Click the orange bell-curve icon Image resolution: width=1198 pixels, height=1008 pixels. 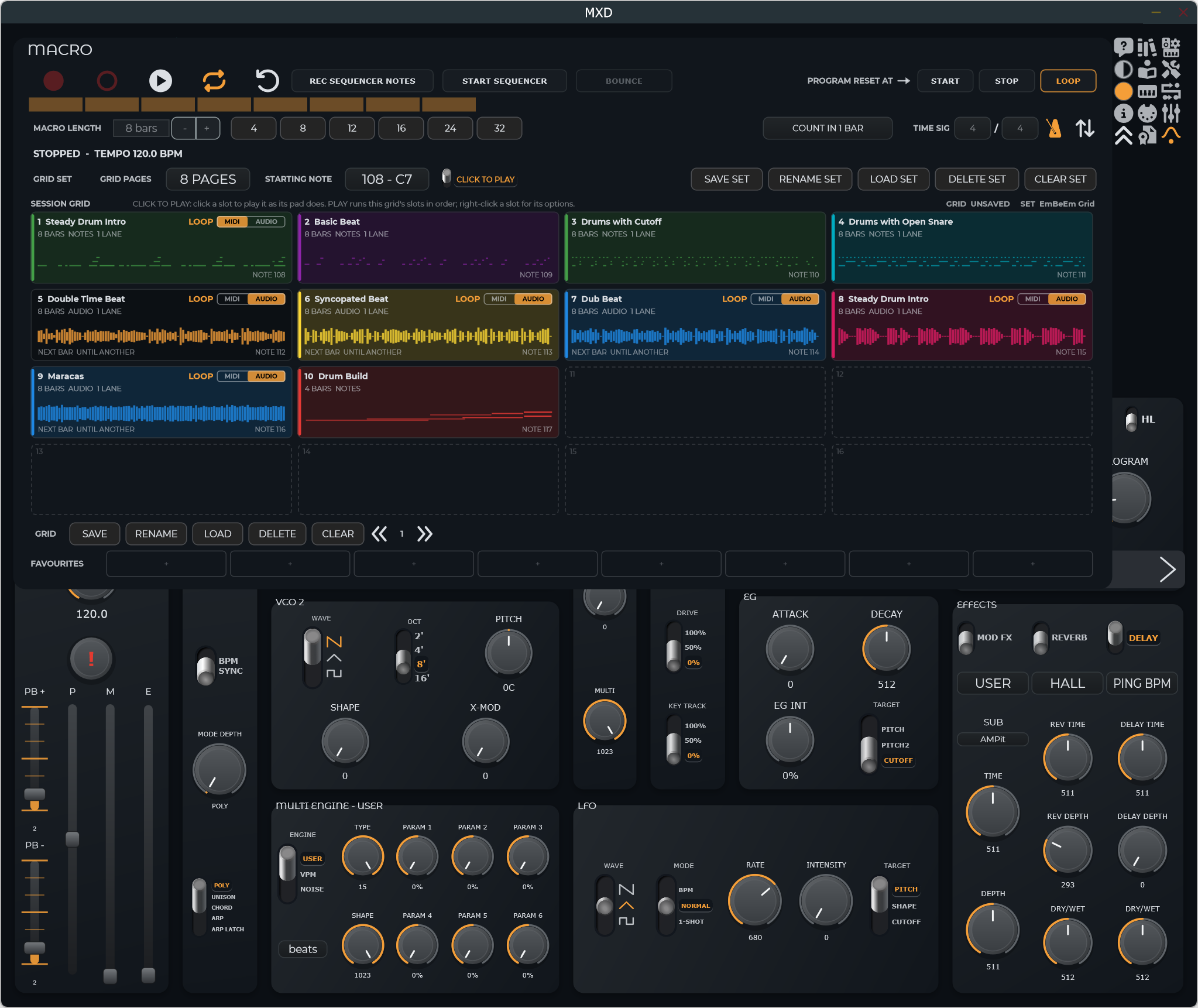pyautogui.click(x=1171, y=136)
